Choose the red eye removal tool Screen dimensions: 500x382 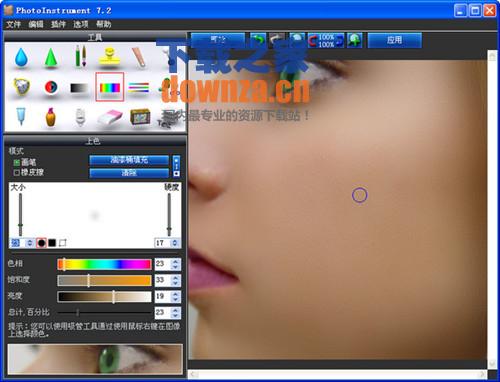(x=51, y=87)
